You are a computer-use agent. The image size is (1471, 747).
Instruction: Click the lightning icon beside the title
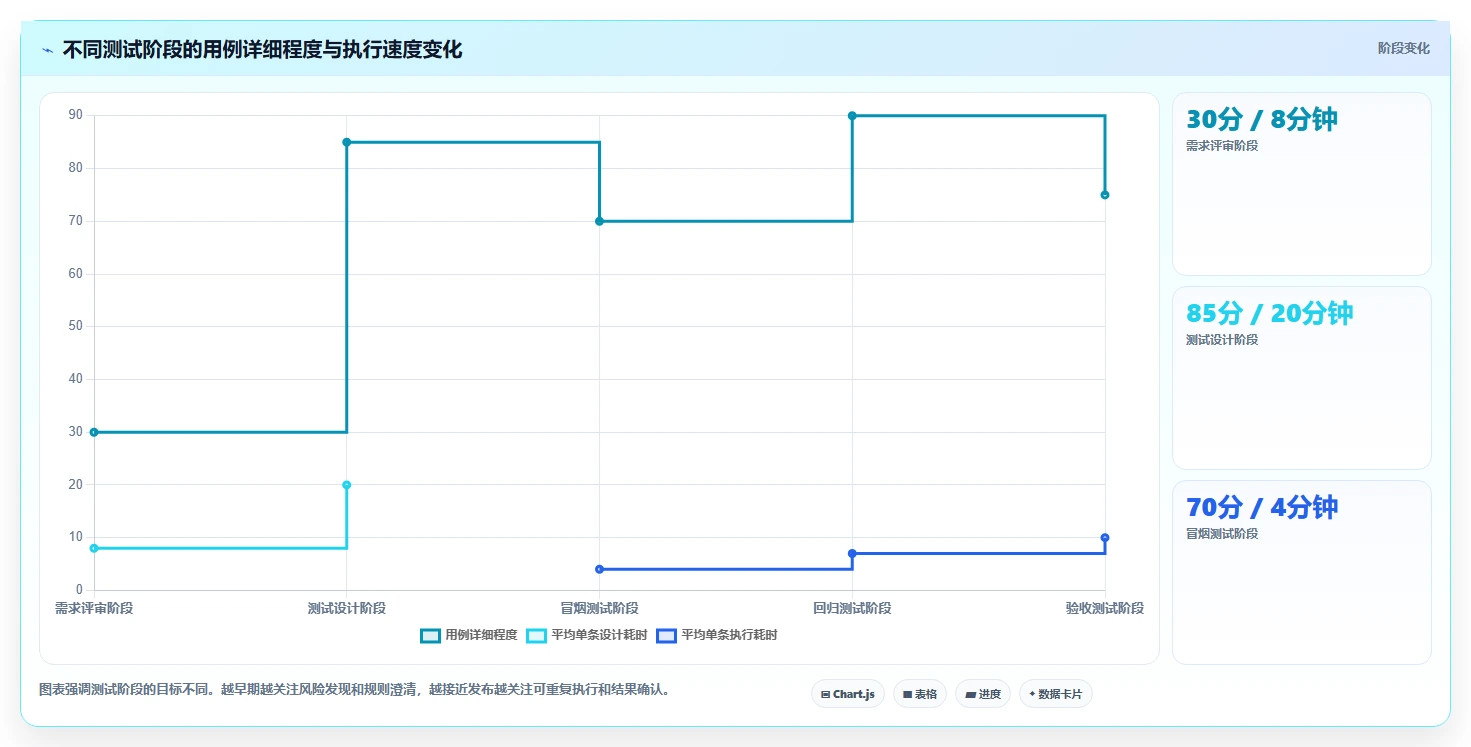(47, 50)
